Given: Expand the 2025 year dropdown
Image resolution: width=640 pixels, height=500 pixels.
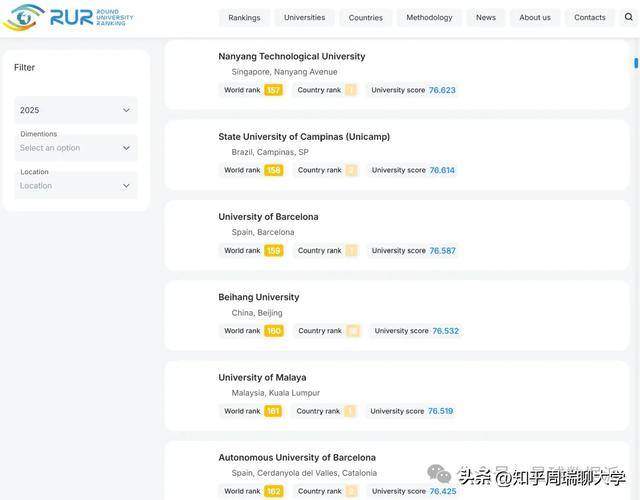Looking at the screenshot, I should tap(75, 110).
